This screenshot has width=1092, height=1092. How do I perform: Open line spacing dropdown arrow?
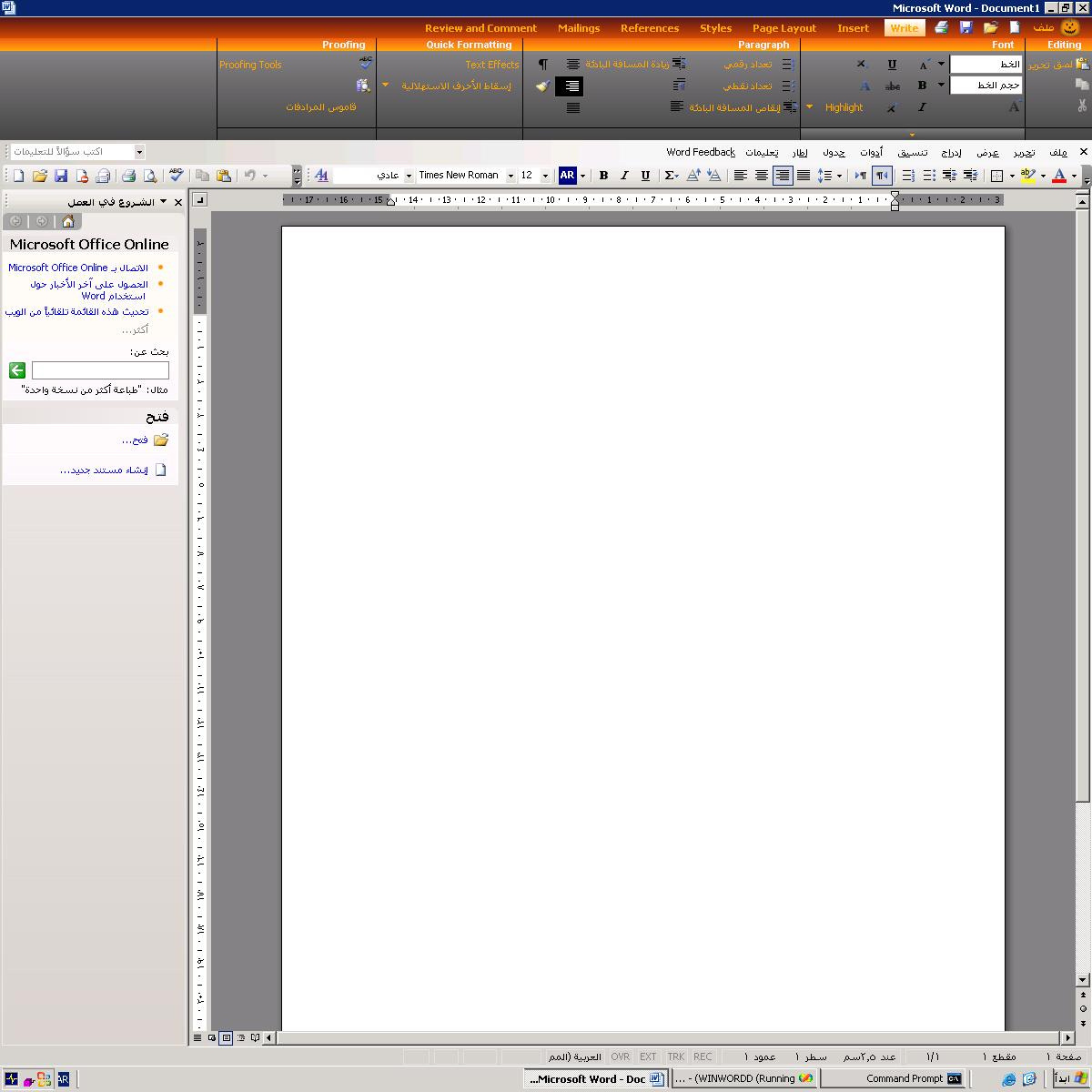click(839, 176)
